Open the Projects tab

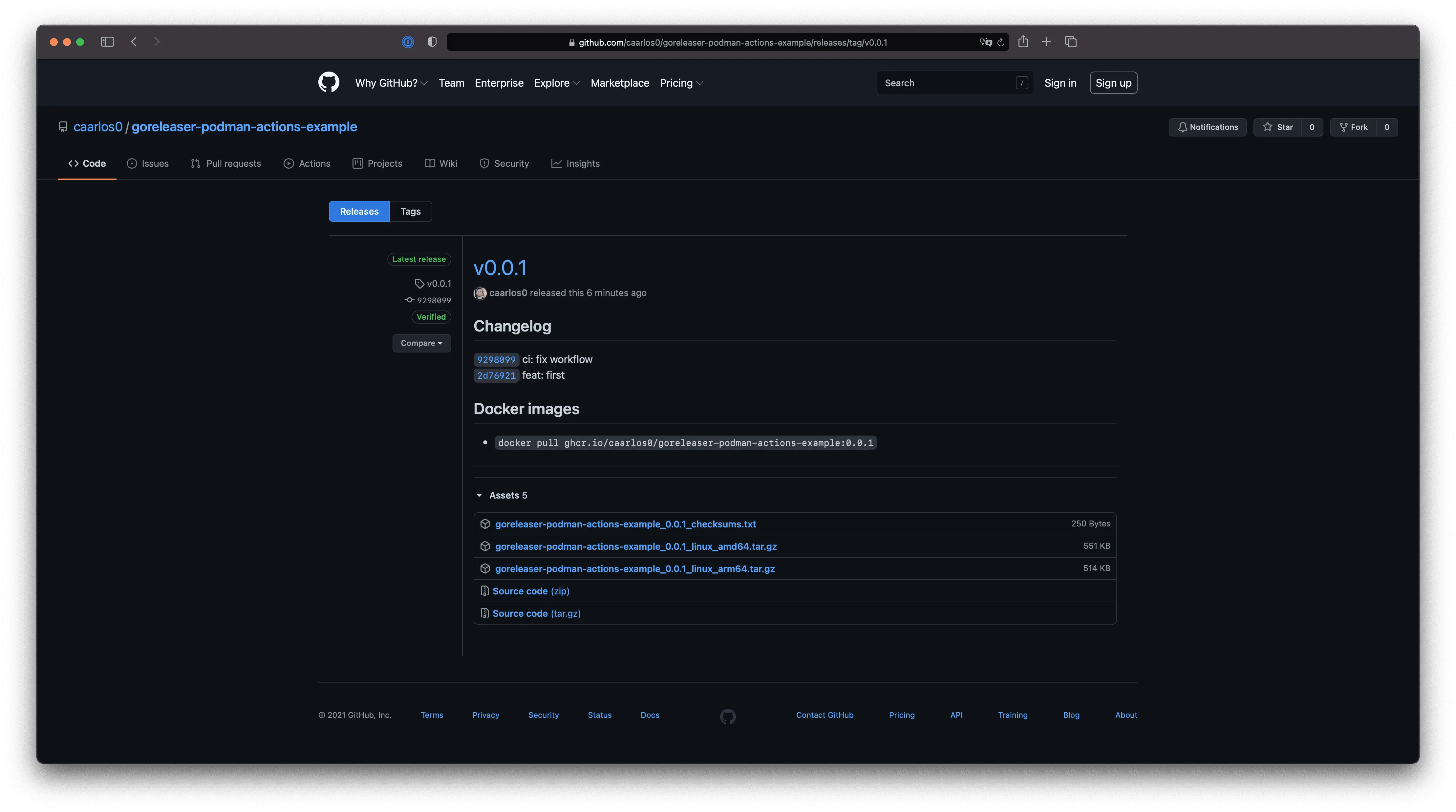click(x=377, y=163)
